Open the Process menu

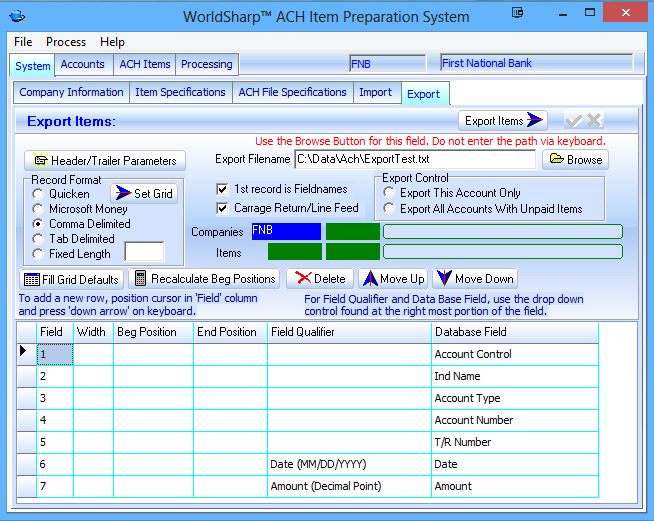point(66,42)
